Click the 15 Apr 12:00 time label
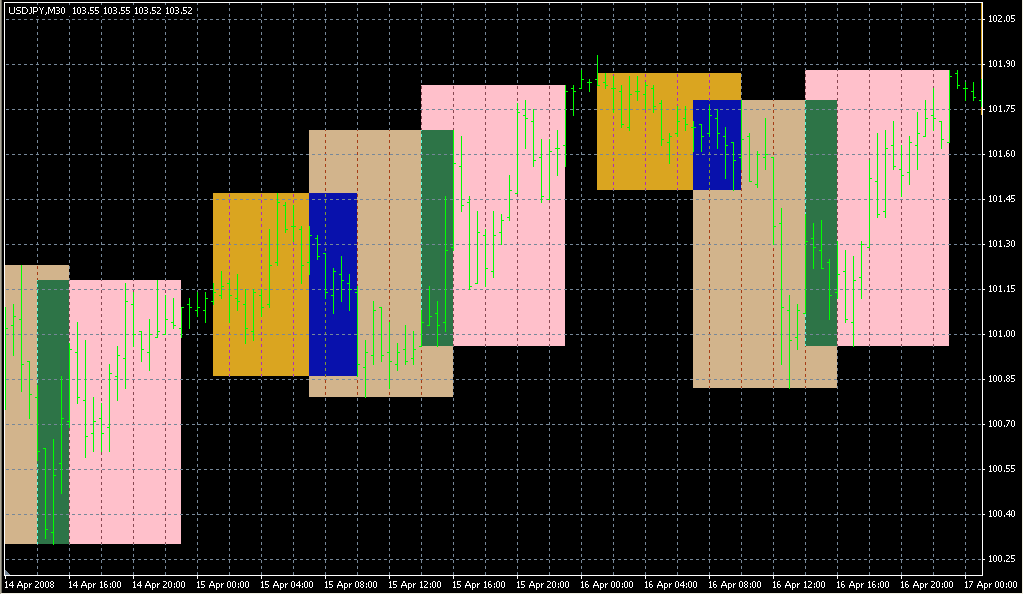The width and height of the screenshot is (1024, 594). click(415, 585)
